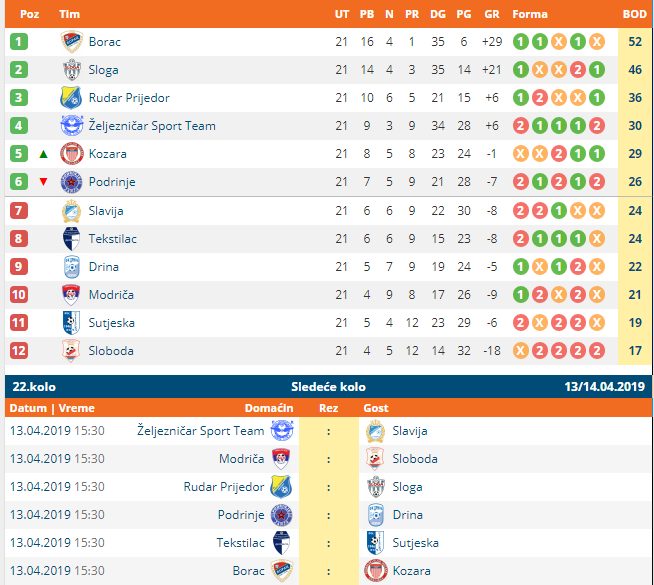The width and height of the screenshot is (654, 585).
Task: Click Borac's first green form badge
Action: tap(520, 42)
